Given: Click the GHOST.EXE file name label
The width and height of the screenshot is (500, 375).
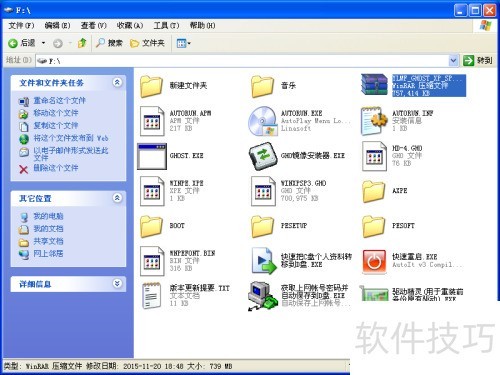Looking at the screenshot, I should (x=186, y=156).
